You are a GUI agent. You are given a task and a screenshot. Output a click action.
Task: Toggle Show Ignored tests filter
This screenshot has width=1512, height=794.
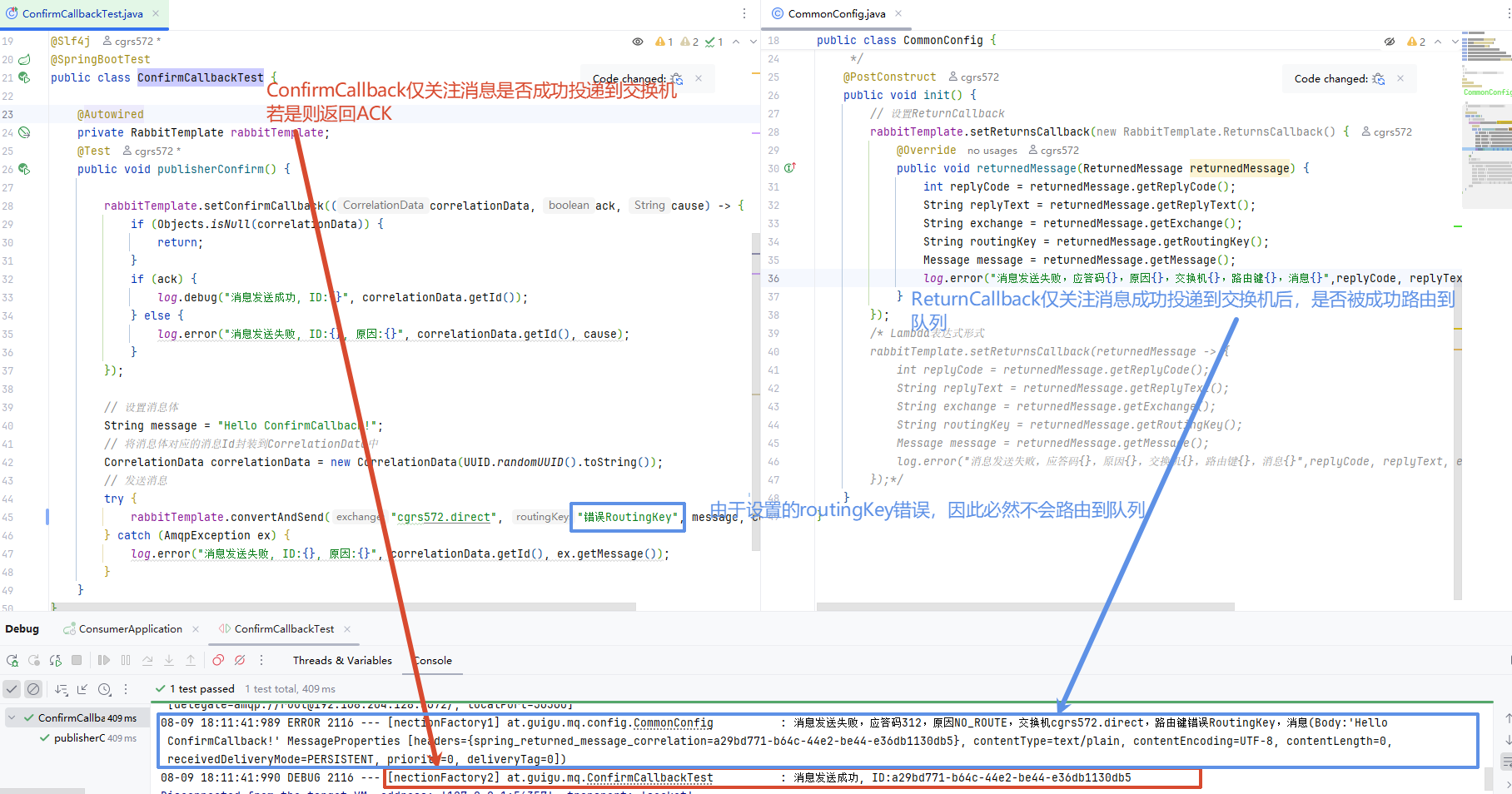33,689
